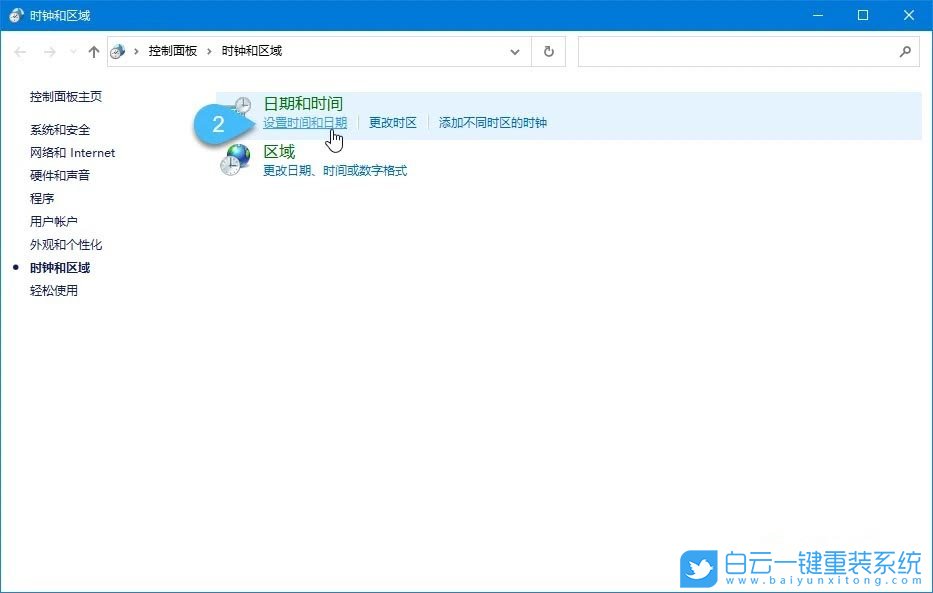This screenshot has height=593, width=933.
Task: Expand the chevron after 时钟和区域 in breadcrumb
Action: pyautogui.click(x=290, y=51)
